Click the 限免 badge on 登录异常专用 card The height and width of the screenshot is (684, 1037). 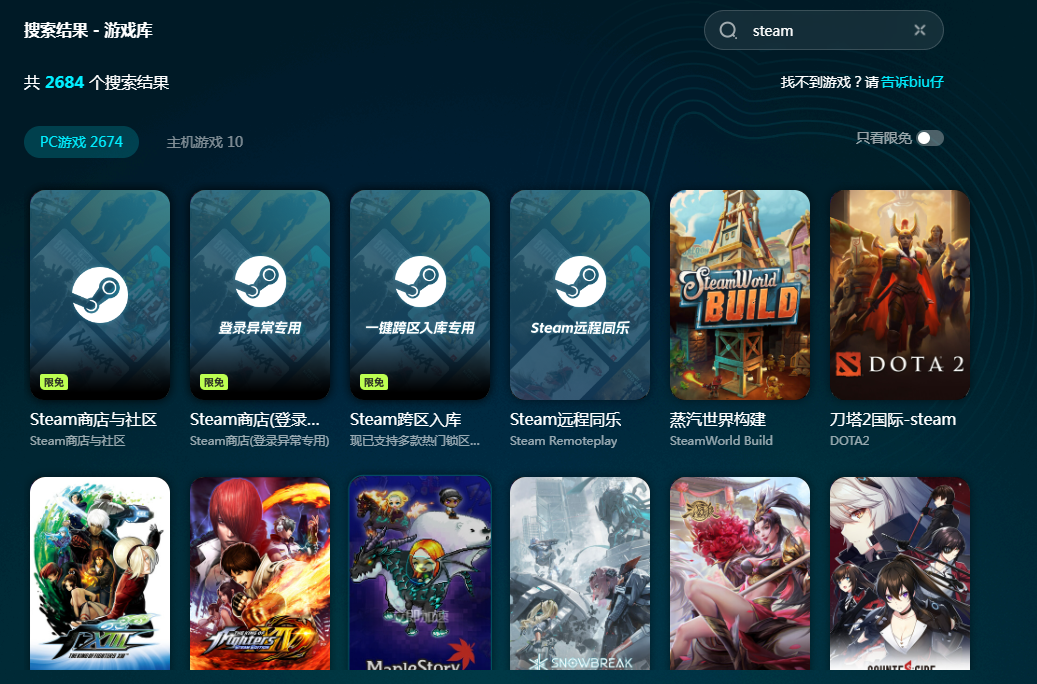(214, 382)
